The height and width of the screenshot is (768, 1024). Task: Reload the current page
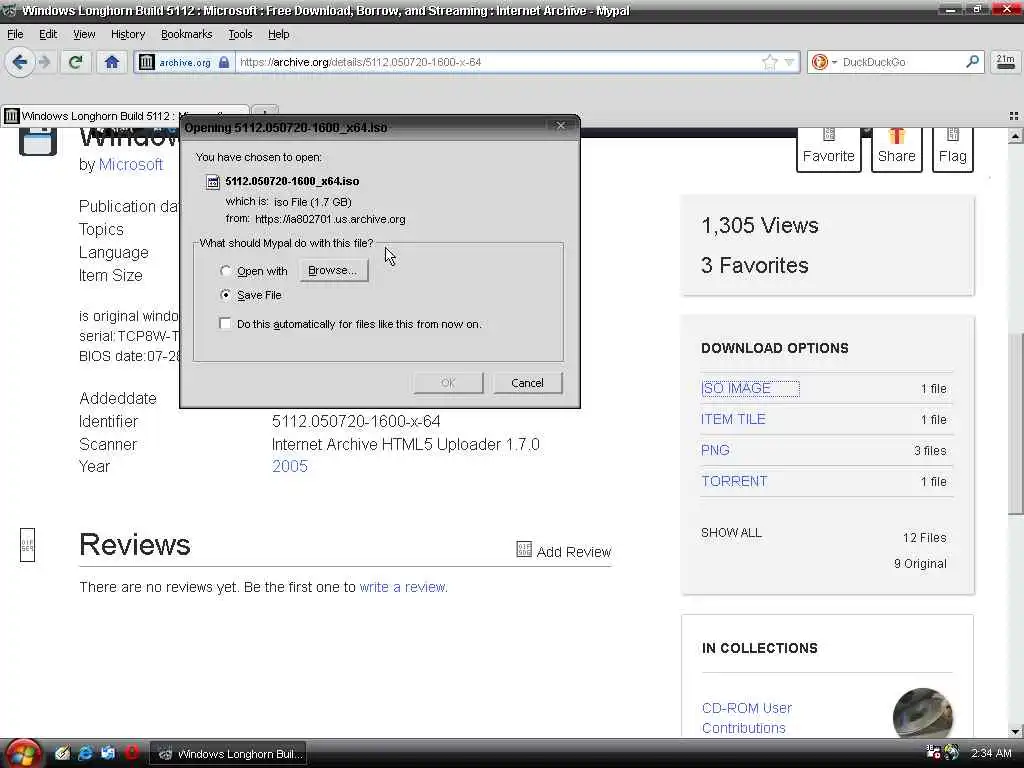tap(75, 63)
